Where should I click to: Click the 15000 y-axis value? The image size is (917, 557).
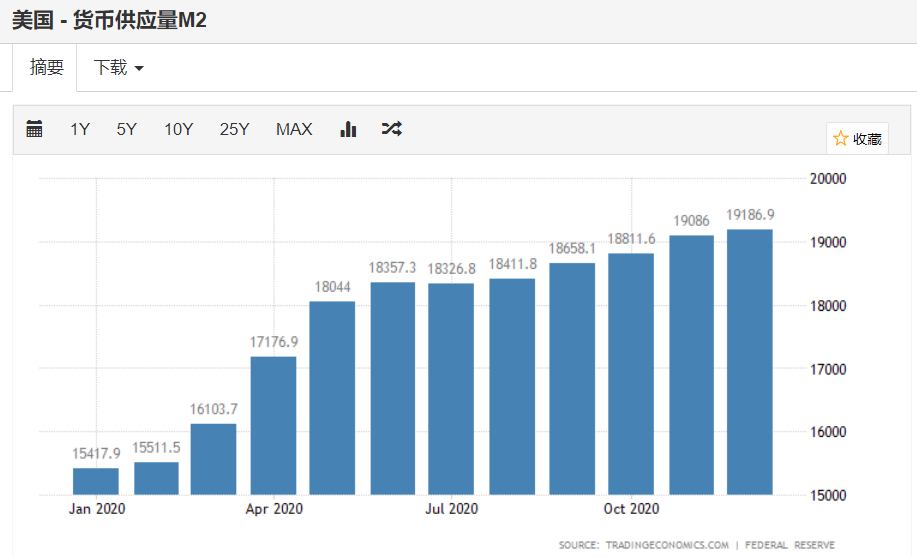828,496
